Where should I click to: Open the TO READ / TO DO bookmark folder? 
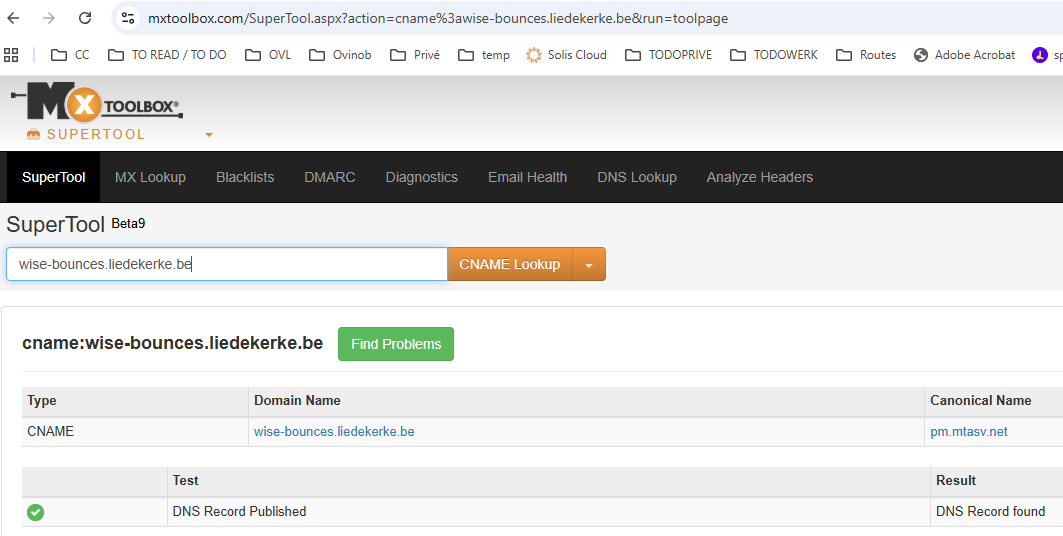click(167, 55)
